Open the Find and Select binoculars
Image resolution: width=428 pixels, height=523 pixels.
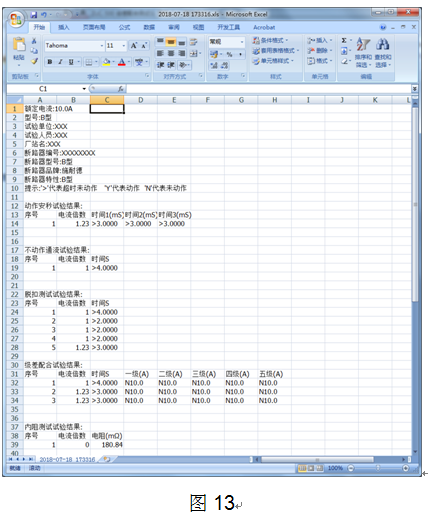pos(382,52)
